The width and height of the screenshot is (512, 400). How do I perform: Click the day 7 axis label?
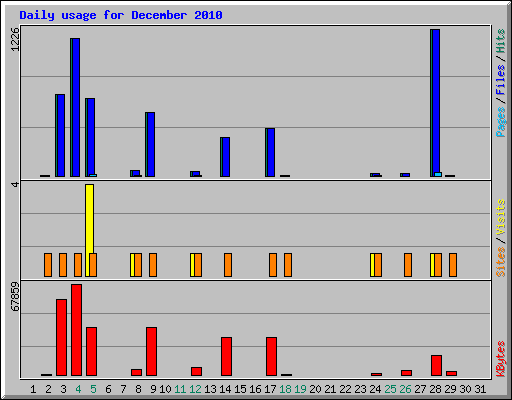point(123,389)
